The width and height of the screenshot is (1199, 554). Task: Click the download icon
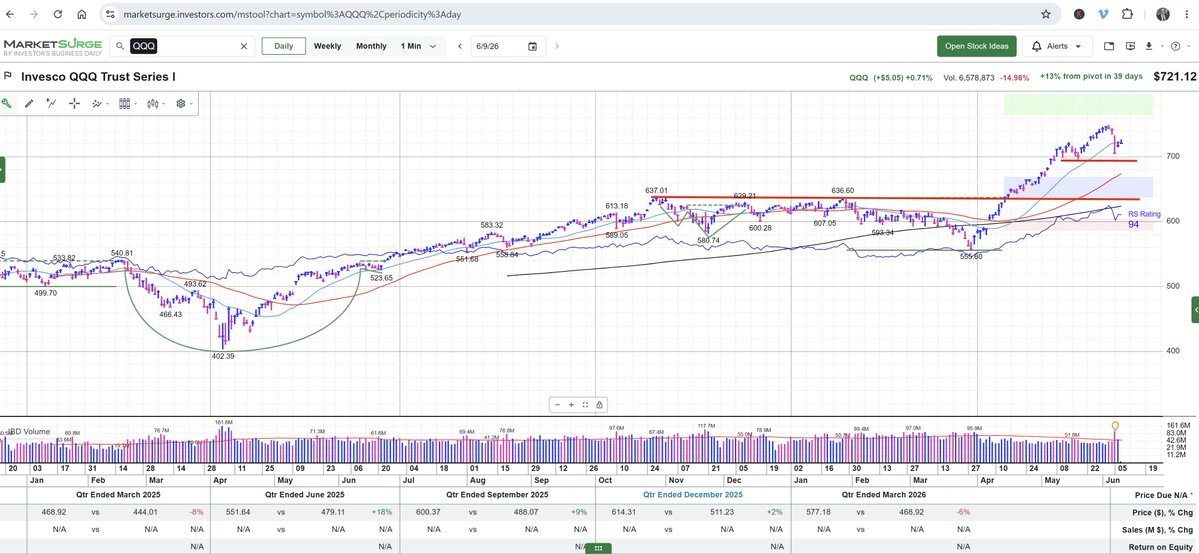1148,46
